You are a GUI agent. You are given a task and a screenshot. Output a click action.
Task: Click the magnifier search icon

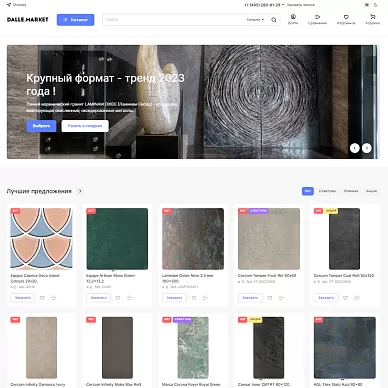274,20
